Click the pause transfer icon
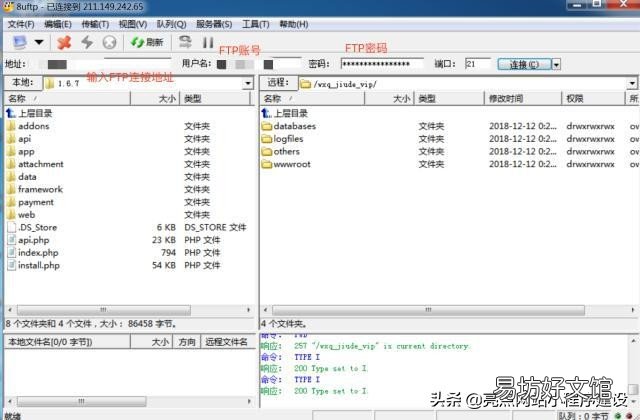The width and height of the screenshot is (640, 420). 208,42
